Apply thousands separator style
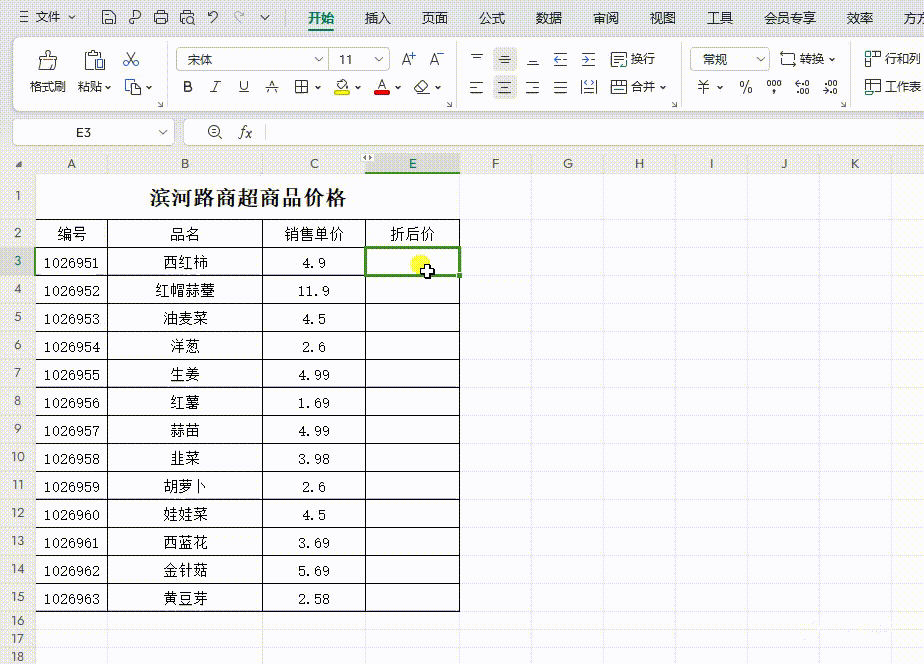The width and height of the screenshot is (924, 664). (774, 87)
